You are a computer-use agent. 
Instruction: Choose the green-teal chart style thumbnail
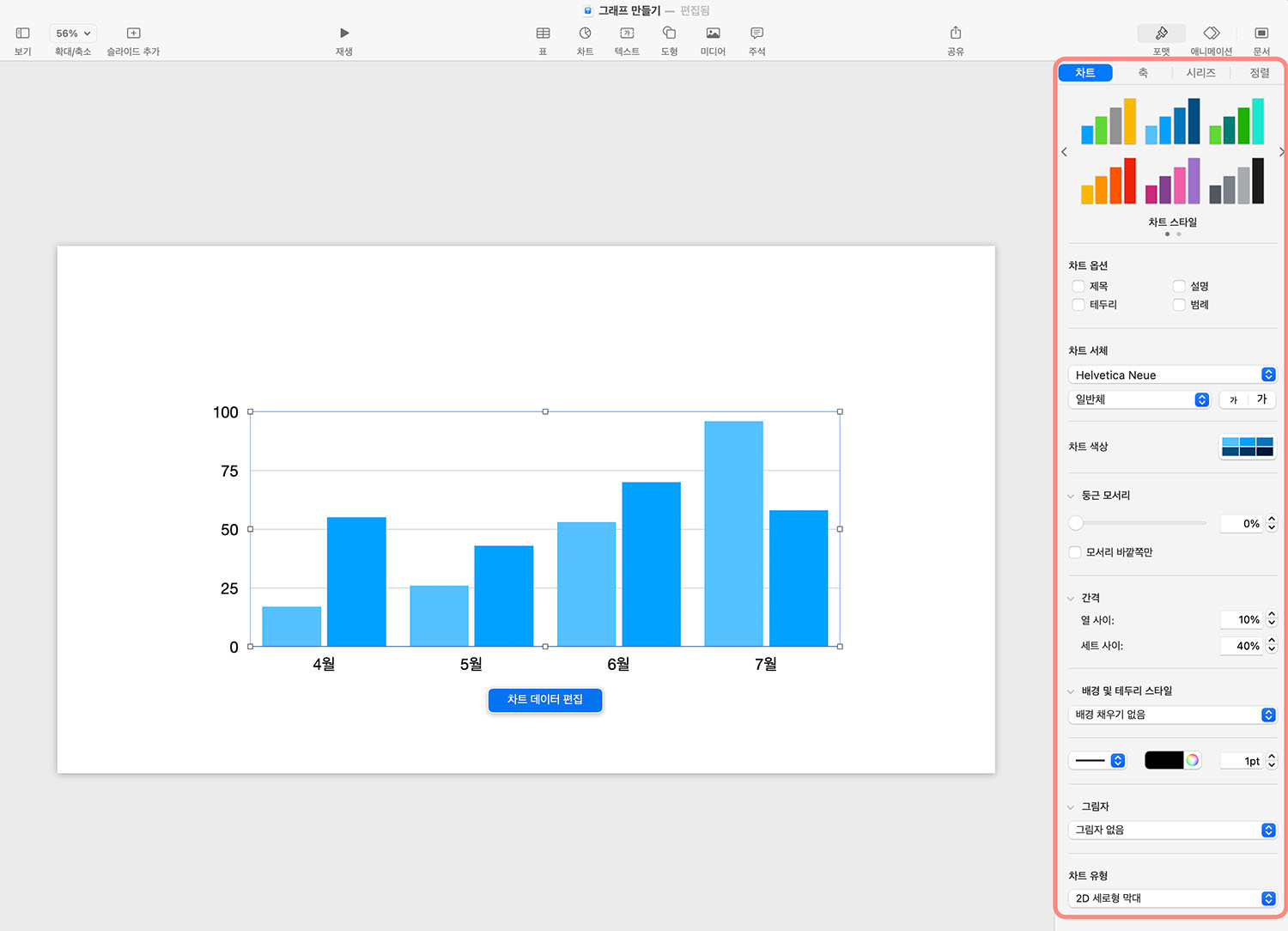tap(1236, 121)
